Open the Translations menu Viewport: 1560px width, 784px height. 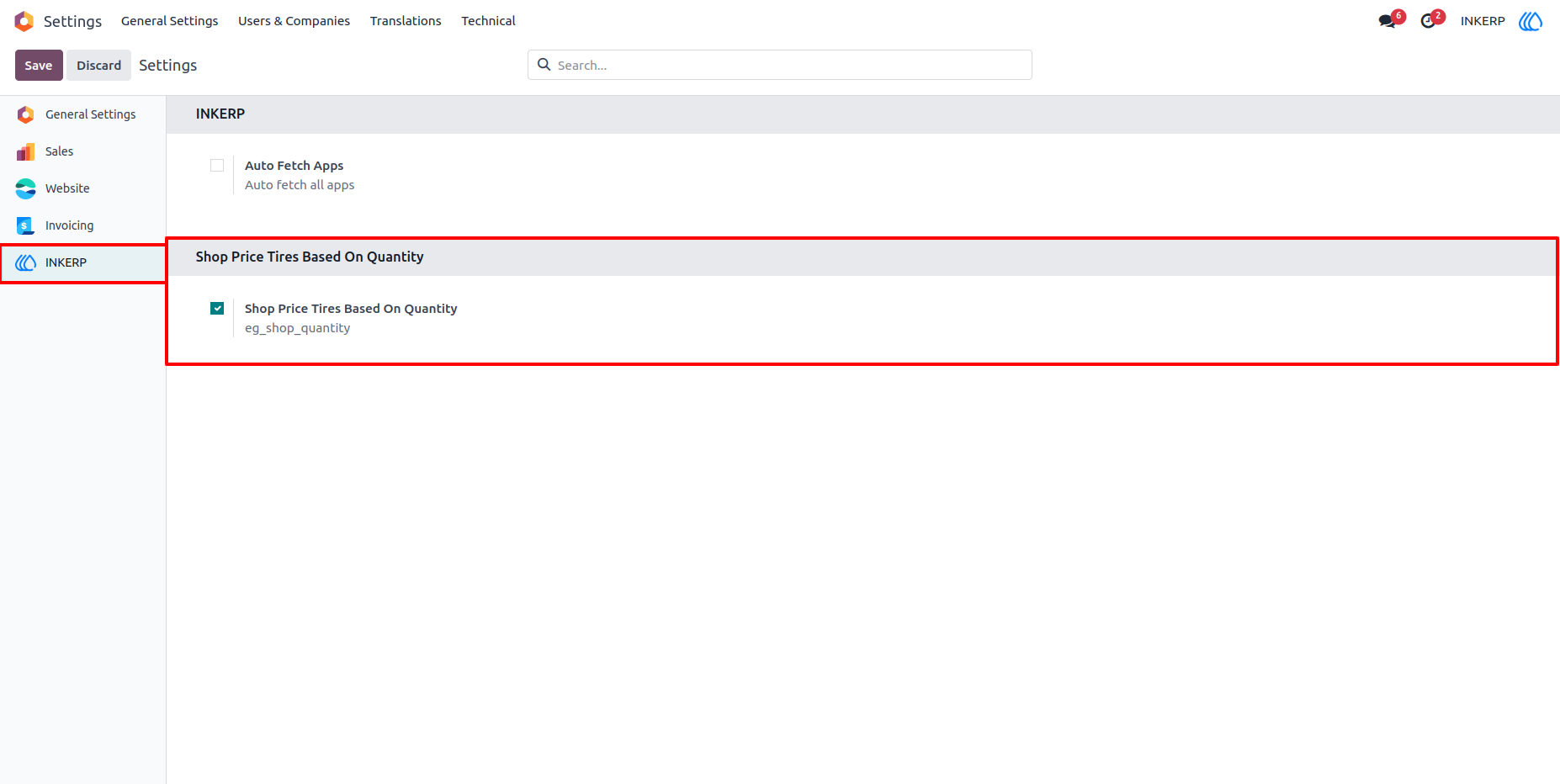click(406, 21)
